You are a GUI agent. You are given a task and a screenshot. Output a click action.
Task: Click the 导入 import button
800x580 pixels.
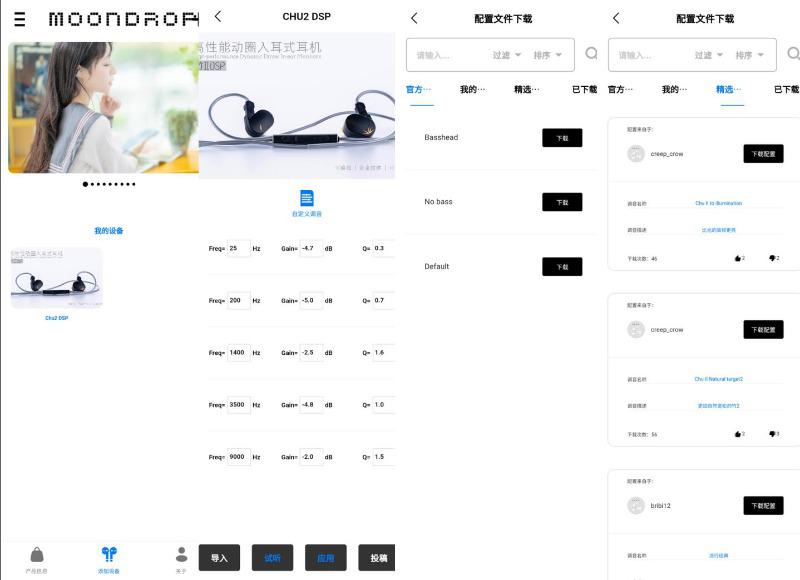tap(219, 558)
